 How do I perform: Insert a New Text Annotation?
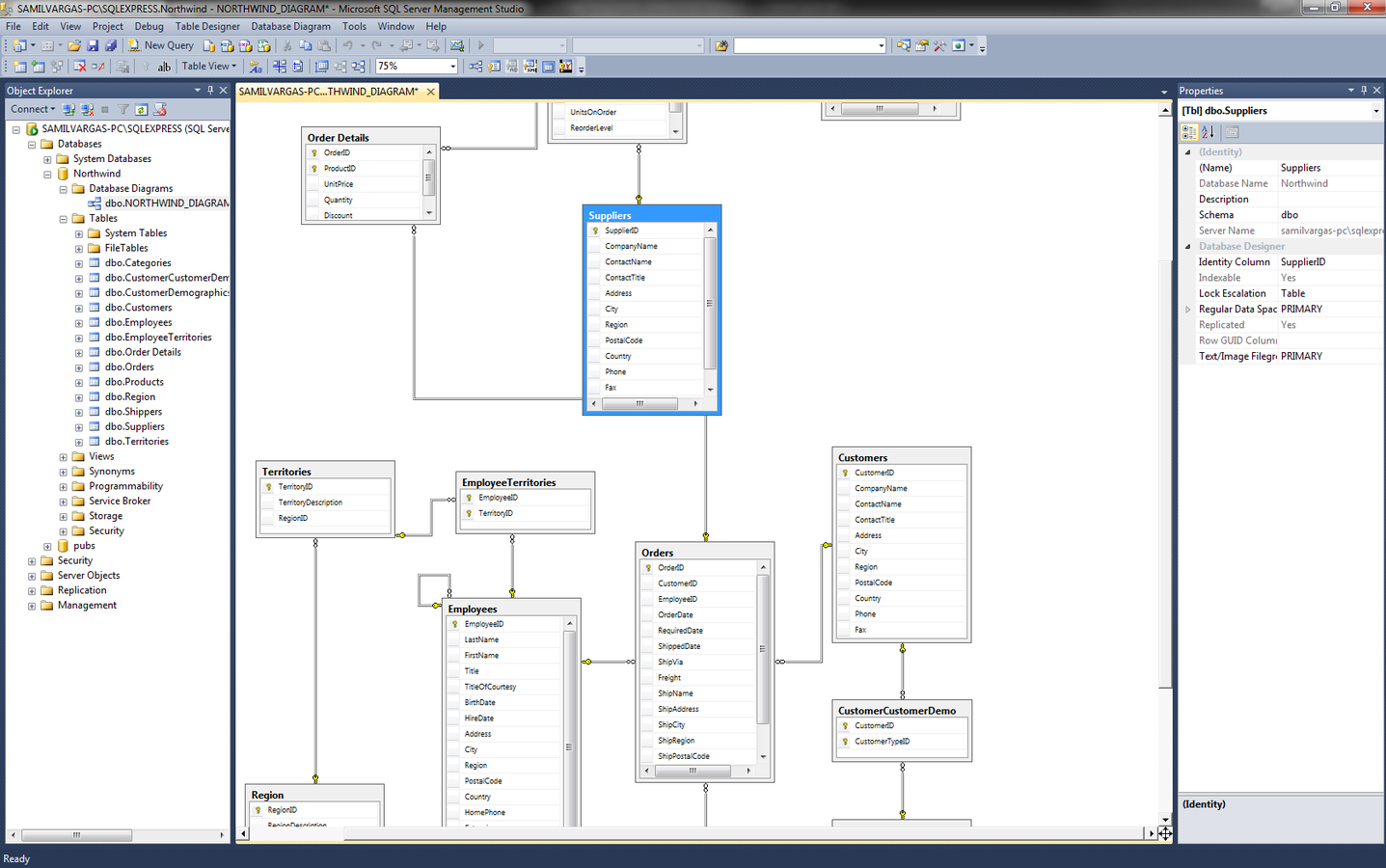164,67
